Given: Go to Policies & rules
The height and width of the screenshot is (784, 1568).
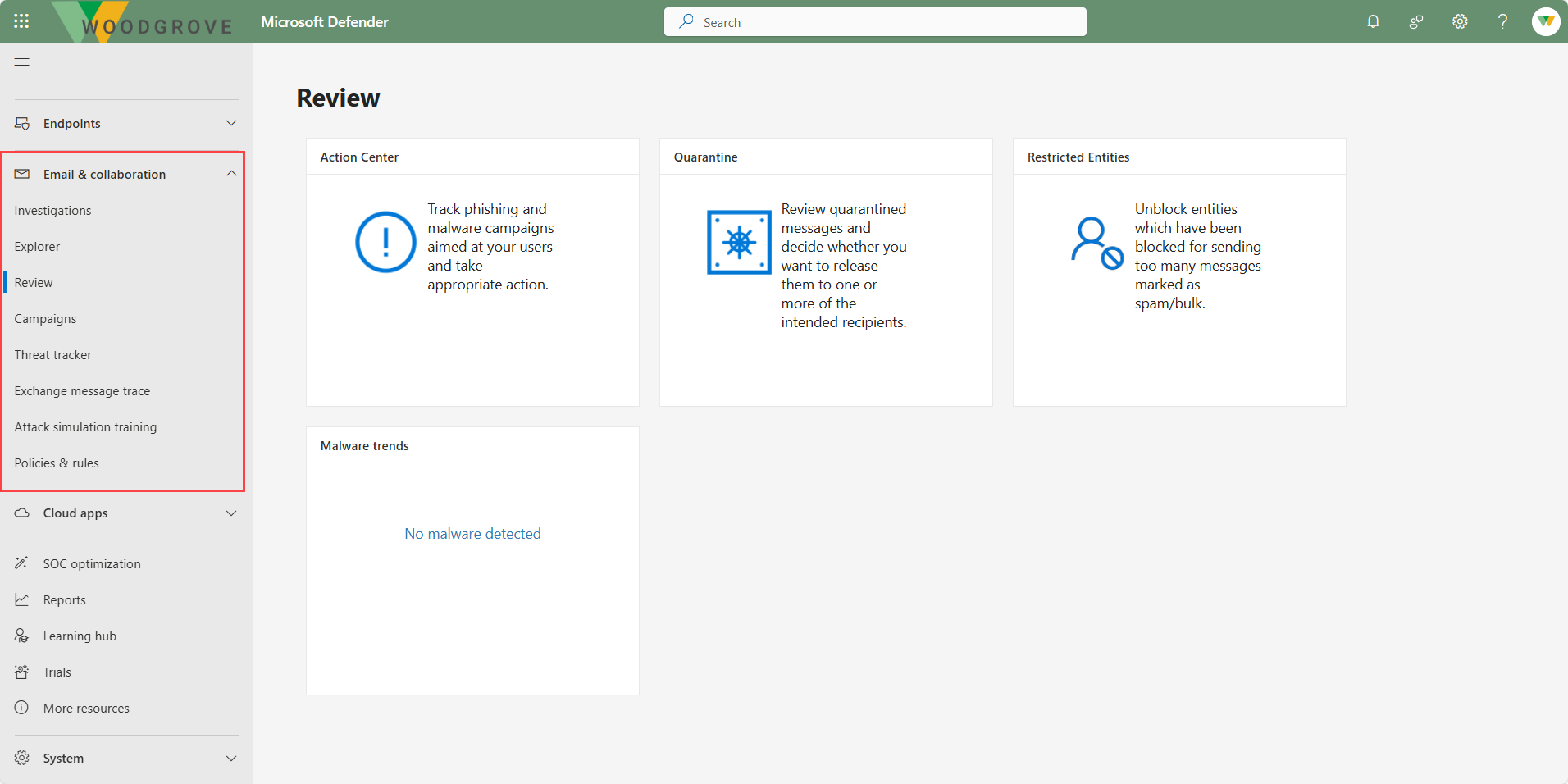Looking at the screenshot, I should [57, 463].
